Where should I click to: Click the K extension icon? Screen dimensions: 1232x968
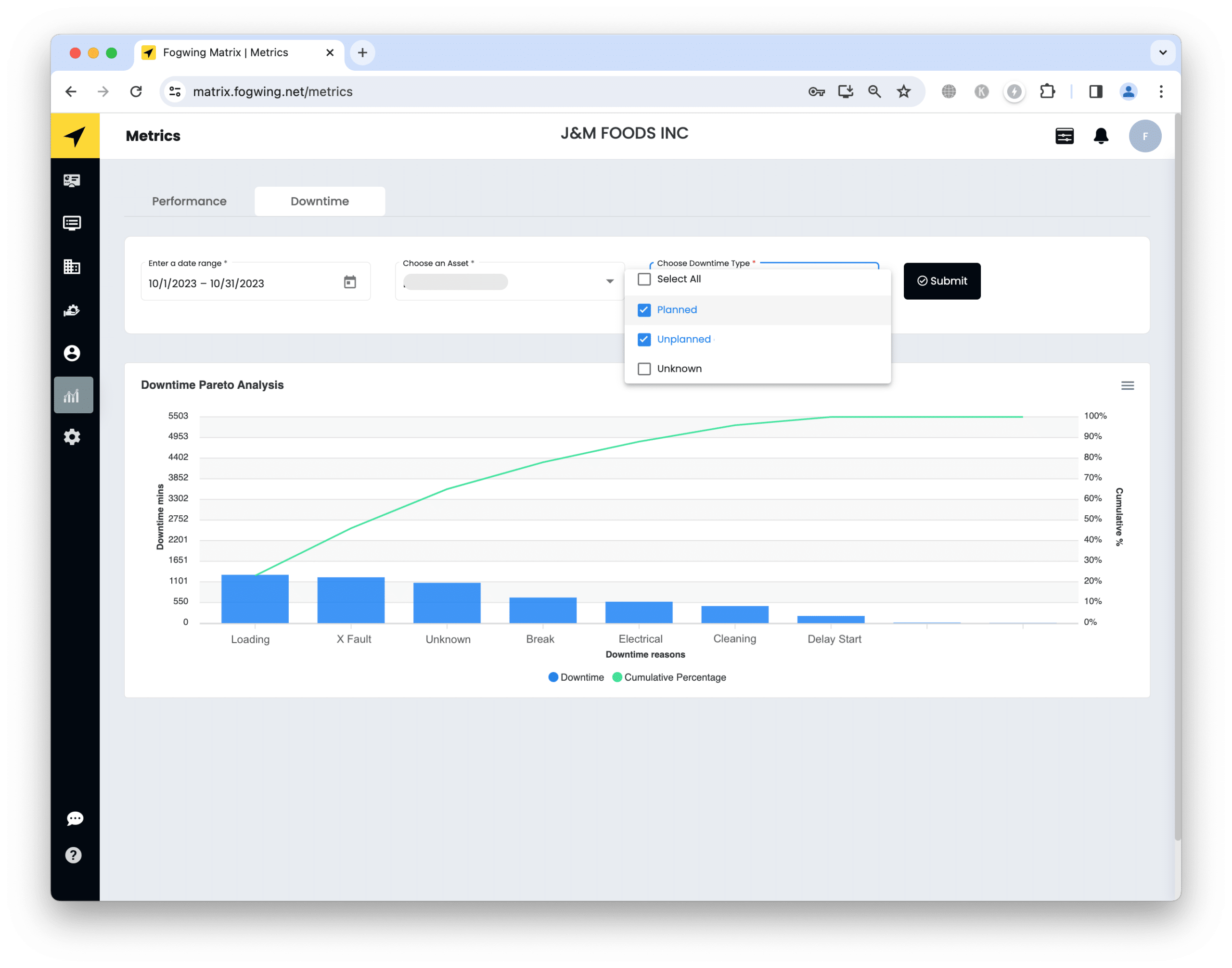(x=982, y=92)
